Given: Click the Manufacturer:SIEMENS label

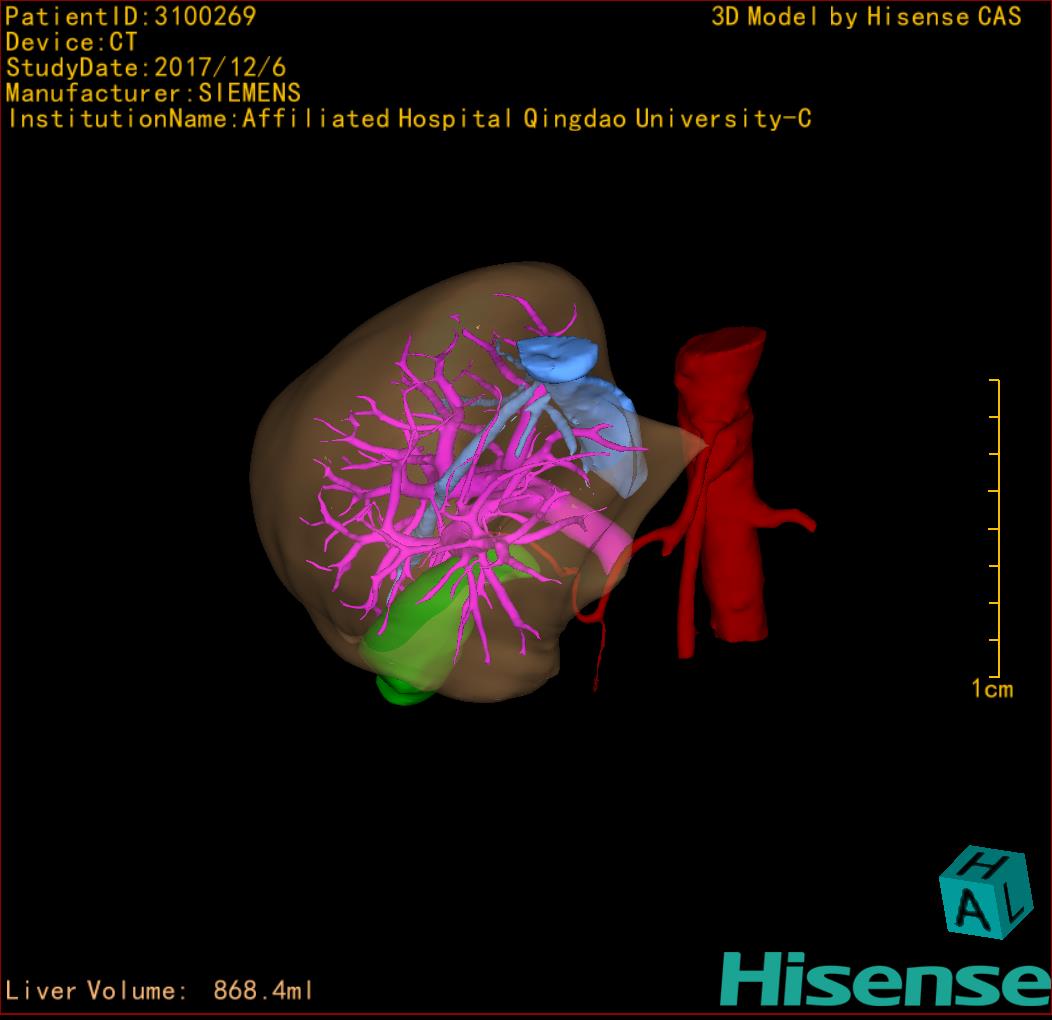Looking at the screenshot, I should 153,93.
